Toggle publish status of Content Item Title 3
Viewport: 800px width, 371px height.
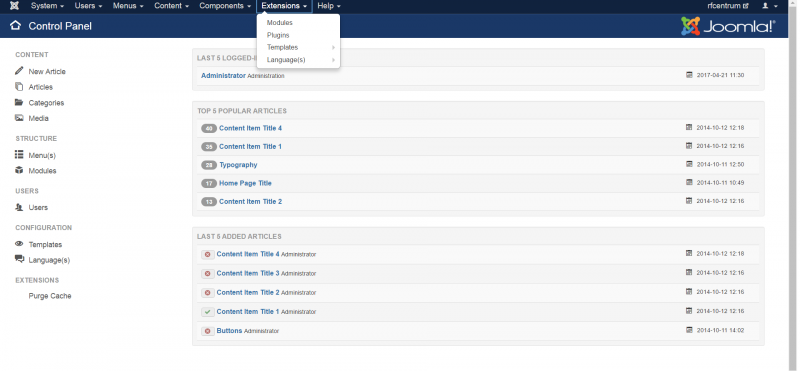click(x=207, y=274)
